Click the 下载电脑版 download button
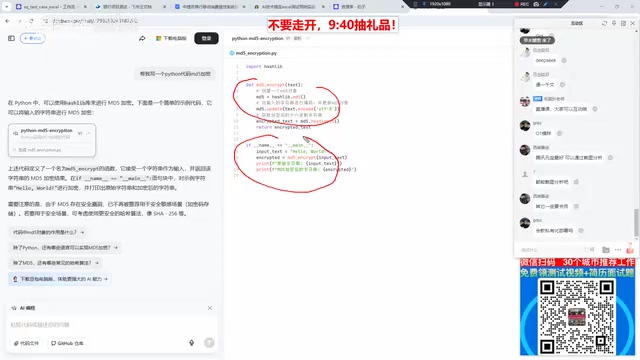The image size is (640, 360). pos(171,38)
